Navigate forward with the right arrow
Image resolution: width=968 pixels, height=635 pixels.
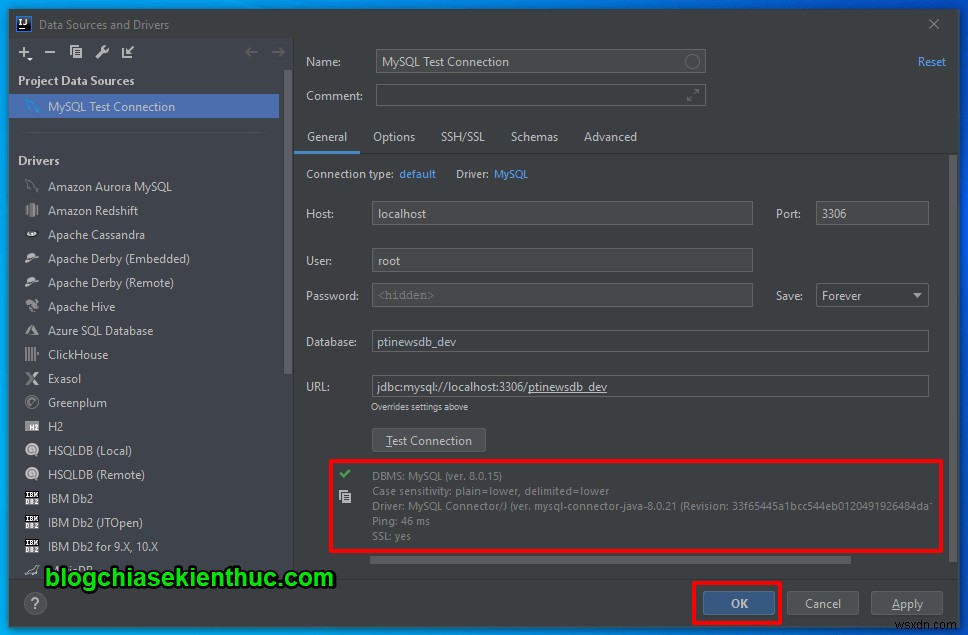tap(278, 52)
